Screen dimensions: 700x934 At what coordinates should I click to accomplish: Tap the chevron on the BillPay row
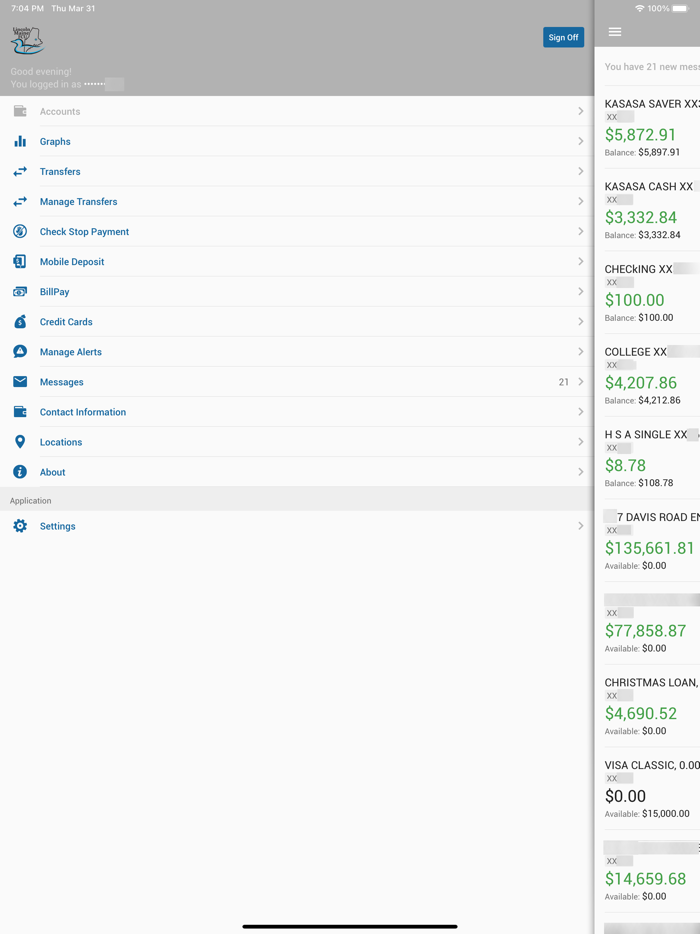pos(580,291)
